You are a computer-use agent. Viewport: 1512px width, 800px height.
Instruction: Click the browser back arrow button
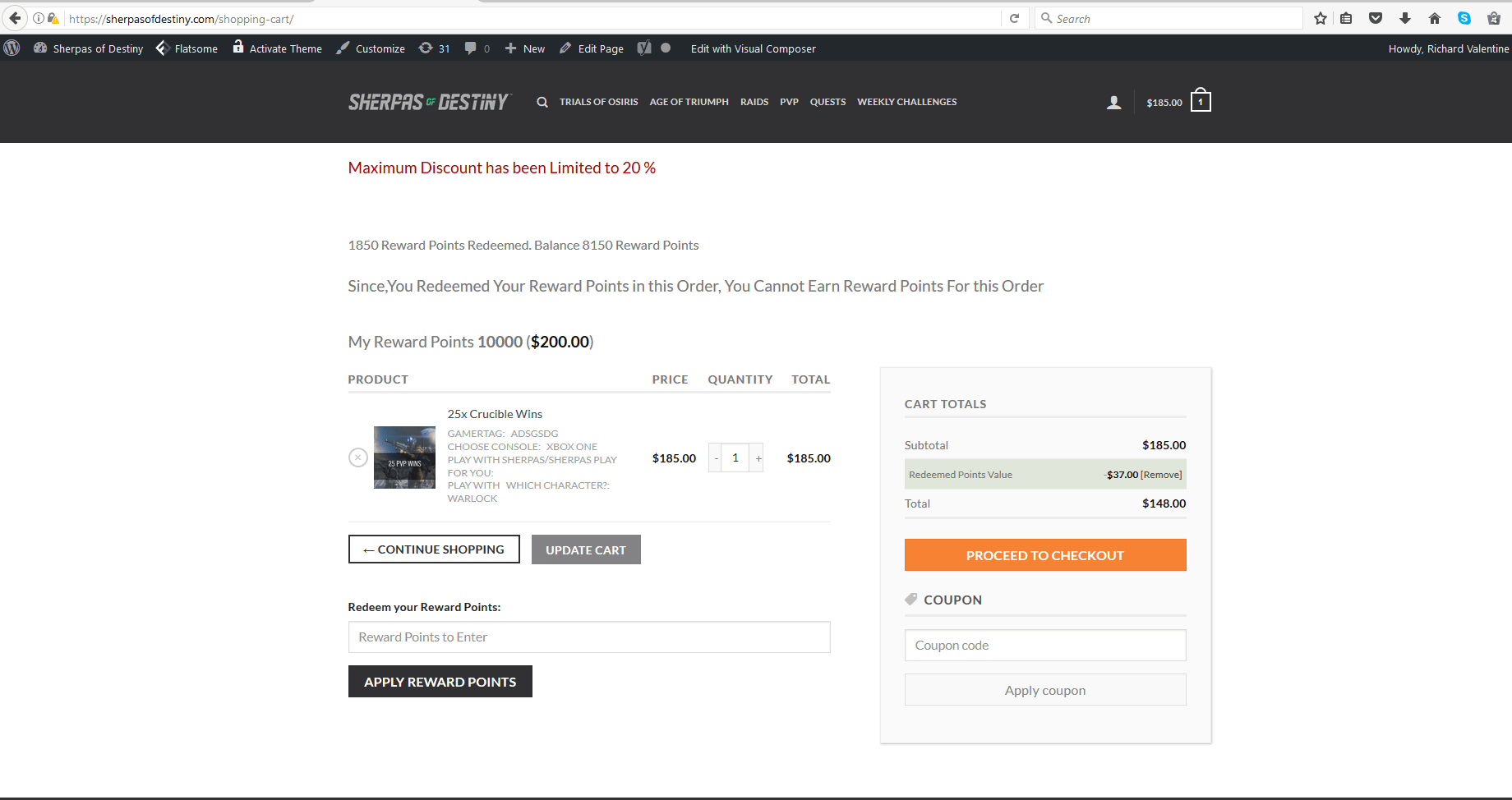15,18
